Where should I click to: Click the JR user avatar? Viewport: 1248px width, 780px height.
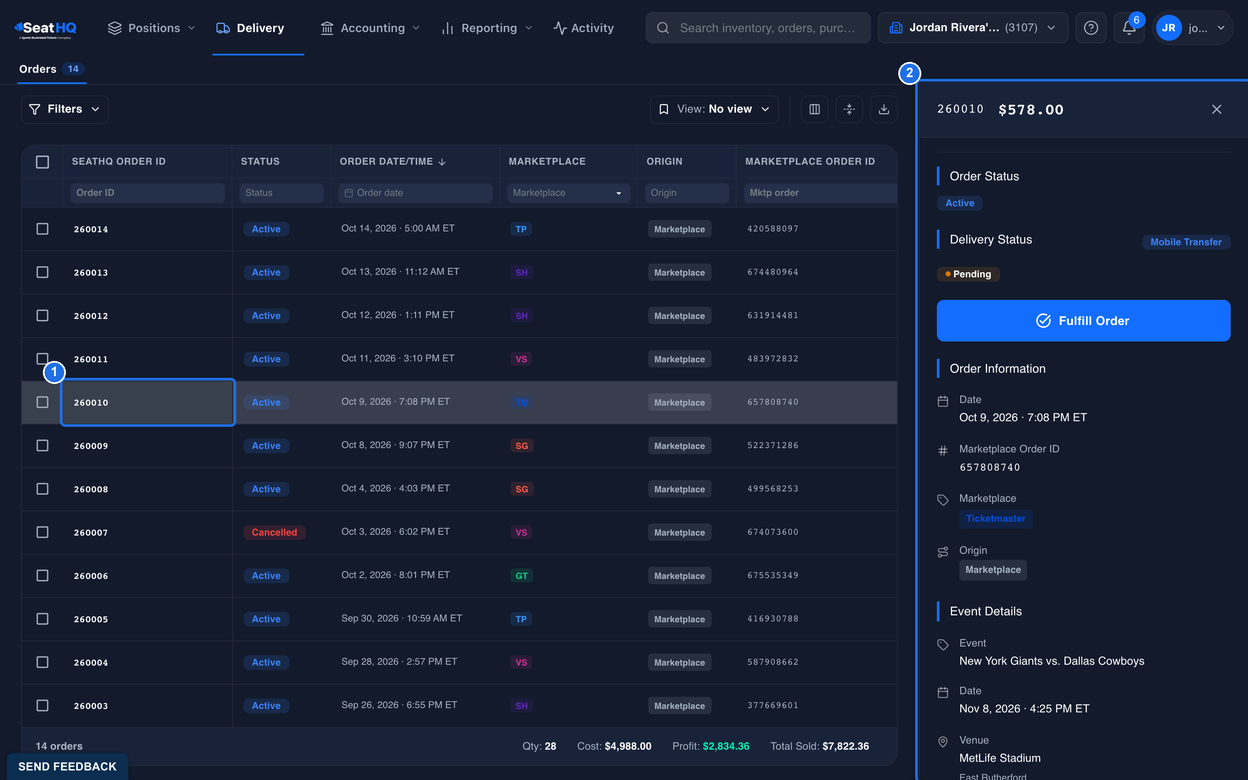coord(1168,28)
